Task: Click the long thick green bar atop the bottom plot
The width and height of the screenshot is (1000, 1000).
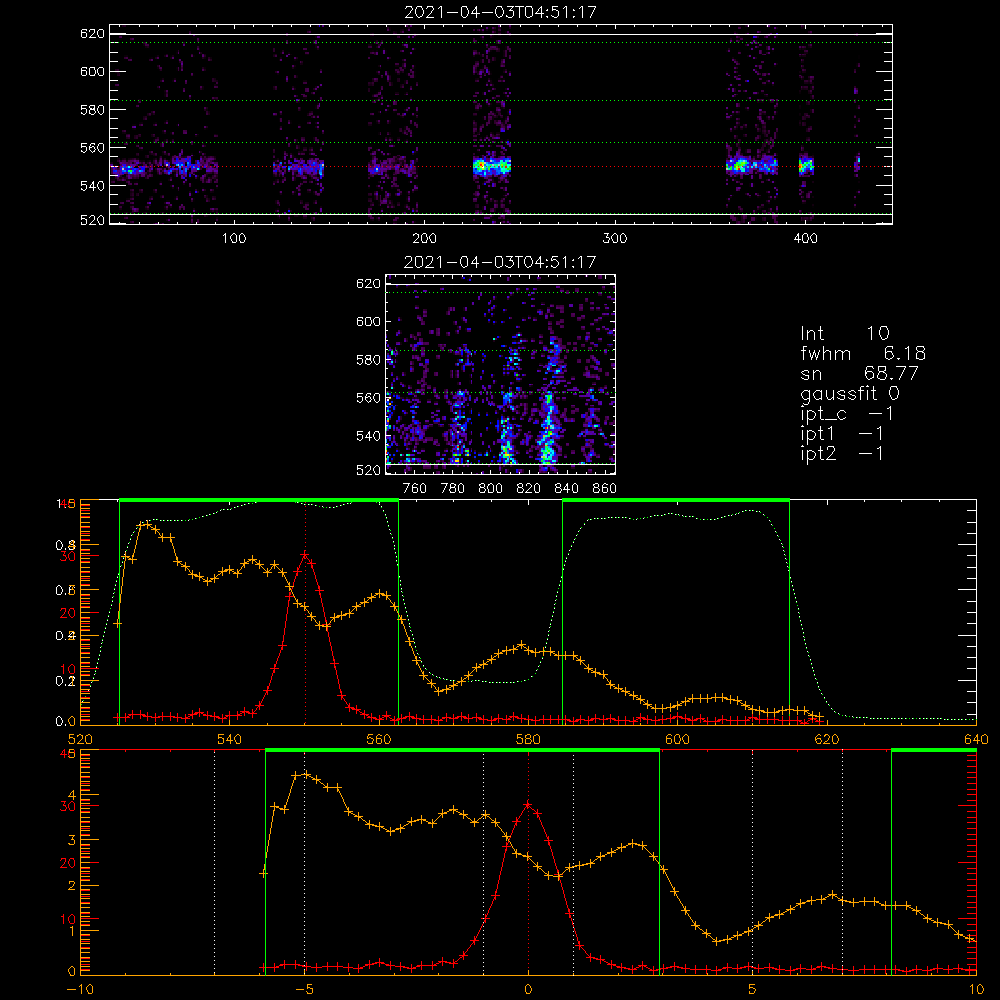Action: (462, 751)
